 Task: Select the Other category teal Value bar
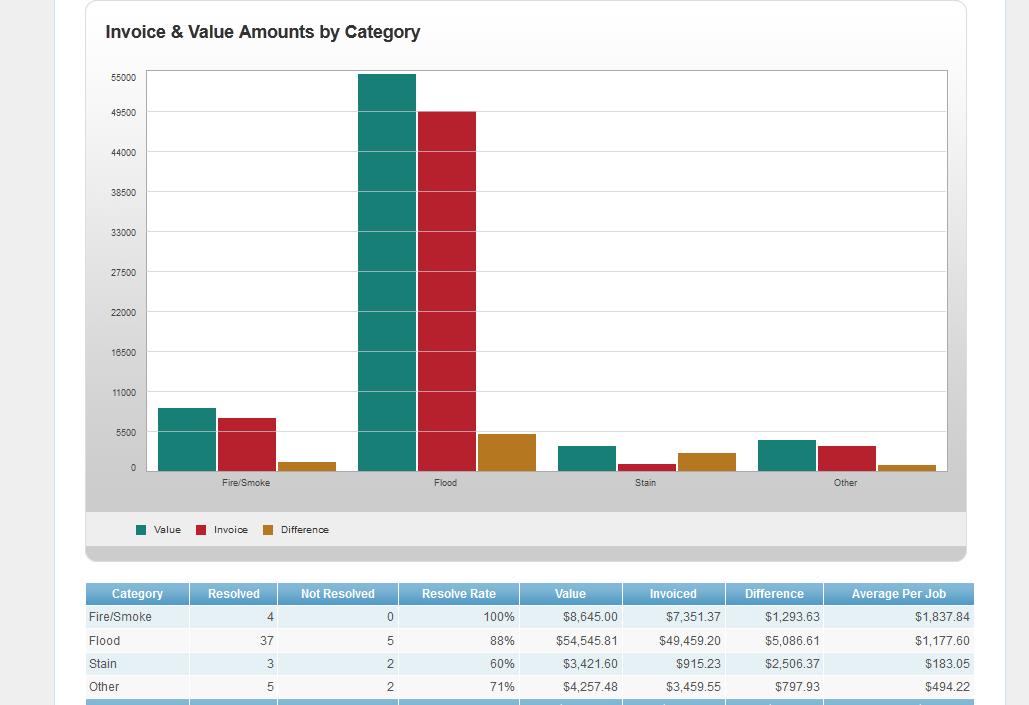point(787,455)
